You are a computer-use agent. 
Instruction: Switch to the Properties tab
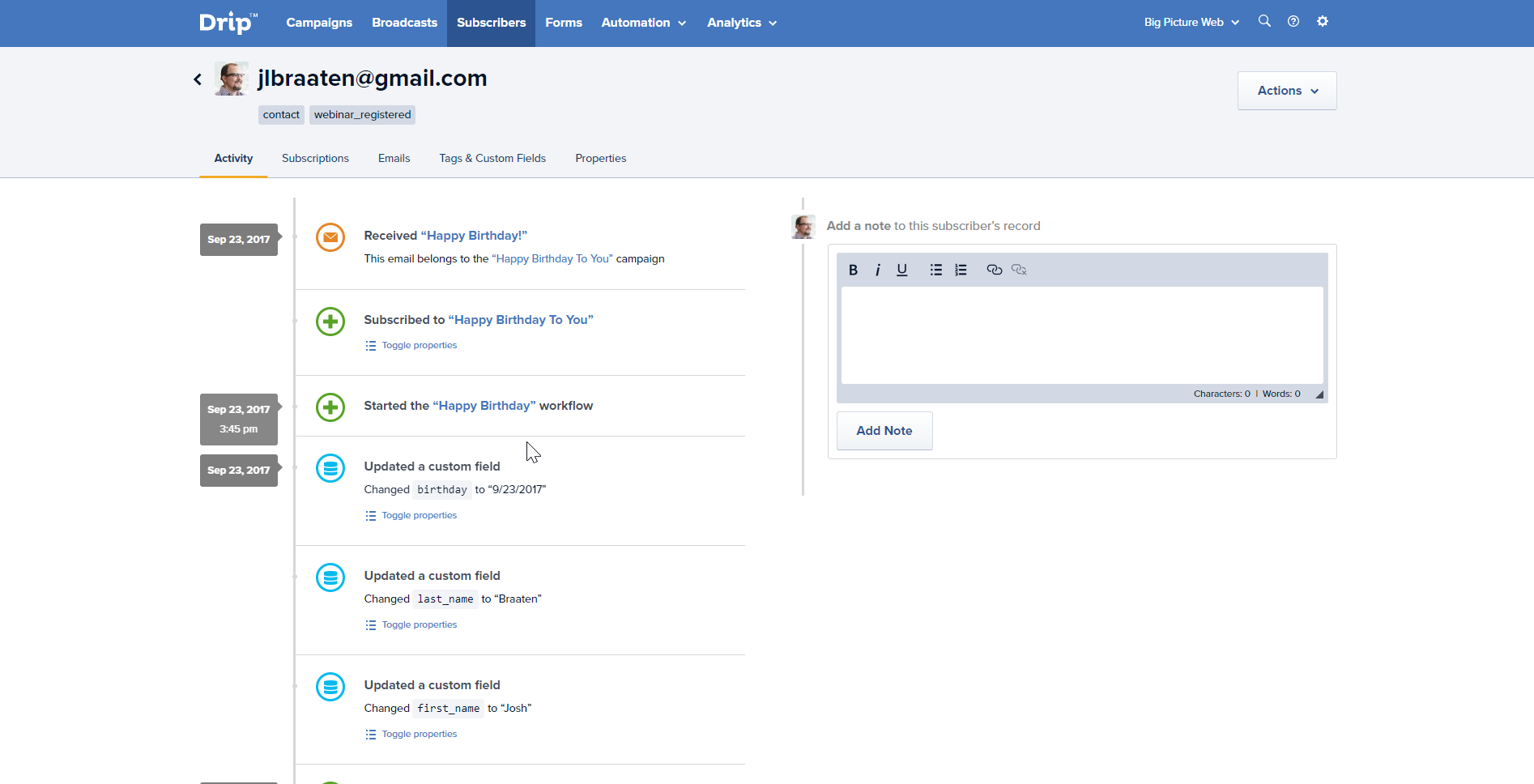601,158
